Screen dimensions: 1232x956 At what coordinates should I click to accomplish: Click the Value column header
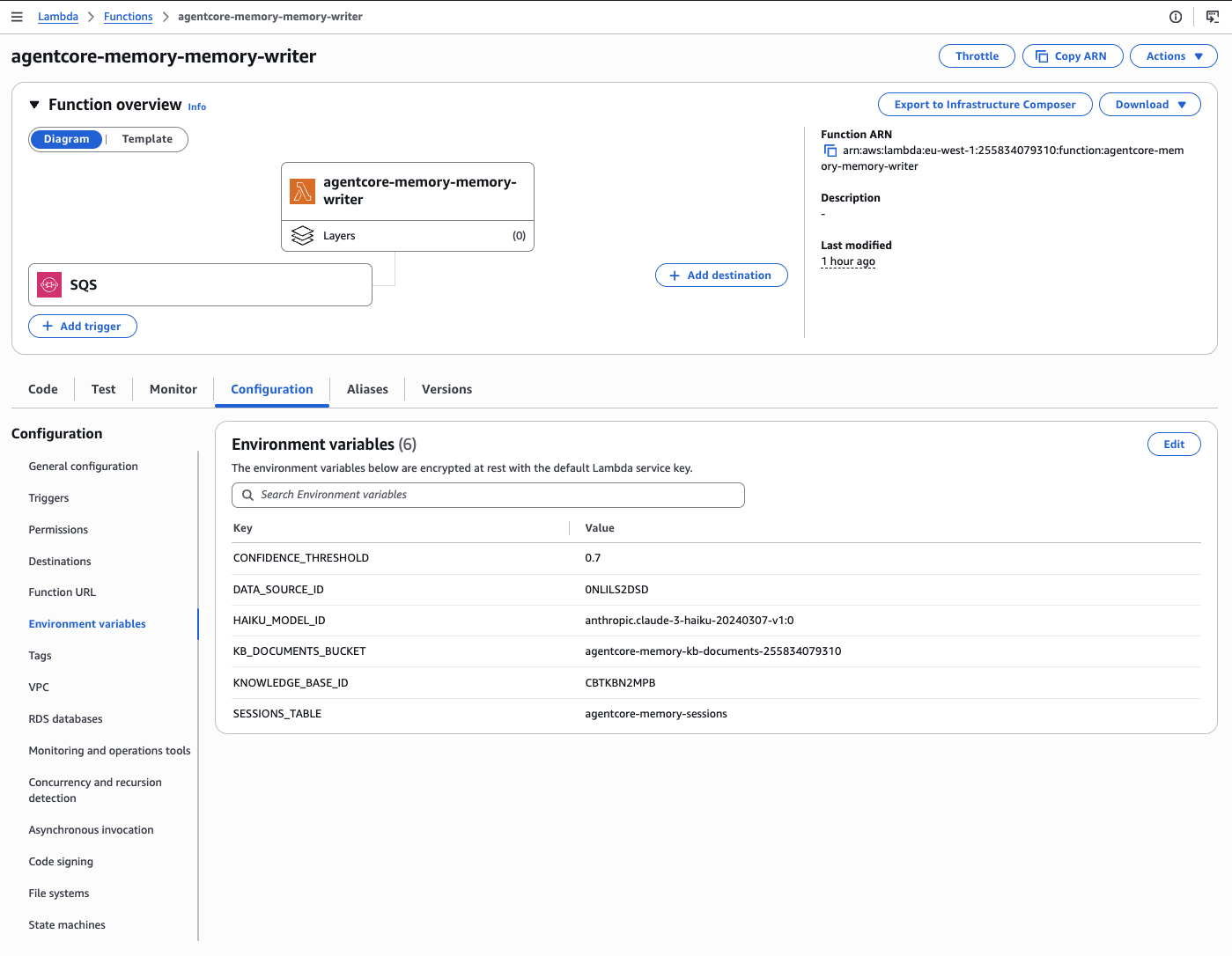[x=600, y=528]
